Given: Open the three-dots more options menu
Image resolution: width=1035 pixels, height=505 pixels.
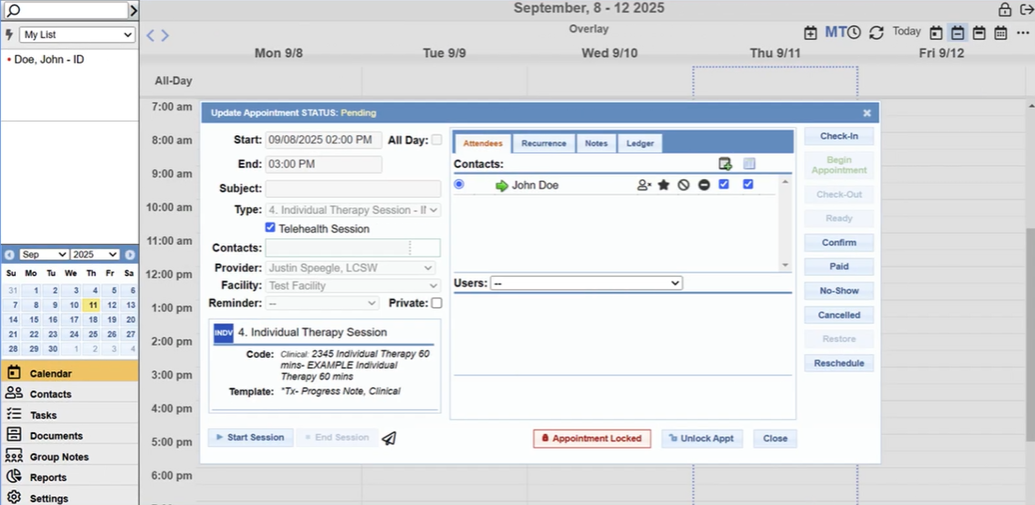Looking at the screenshot, I should [1023, 32].
